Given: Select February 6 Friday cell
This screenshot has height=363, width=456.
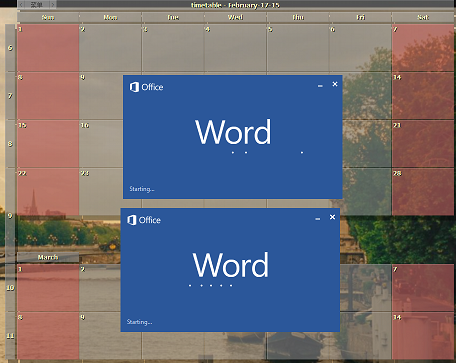Looking at the screenshot, I should [360, 48].
